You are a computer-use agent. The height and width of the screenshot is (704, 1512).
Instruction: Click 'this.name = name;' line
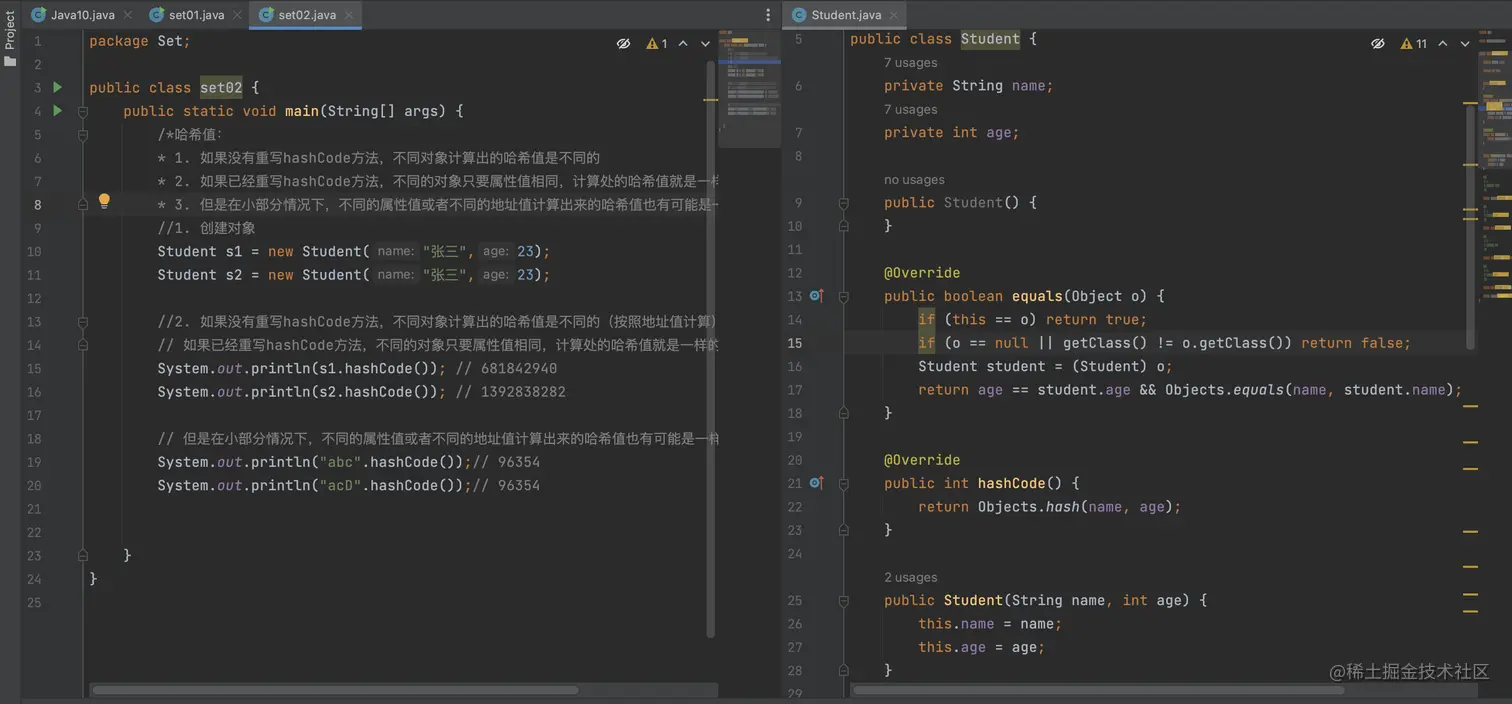click(990, 624)
